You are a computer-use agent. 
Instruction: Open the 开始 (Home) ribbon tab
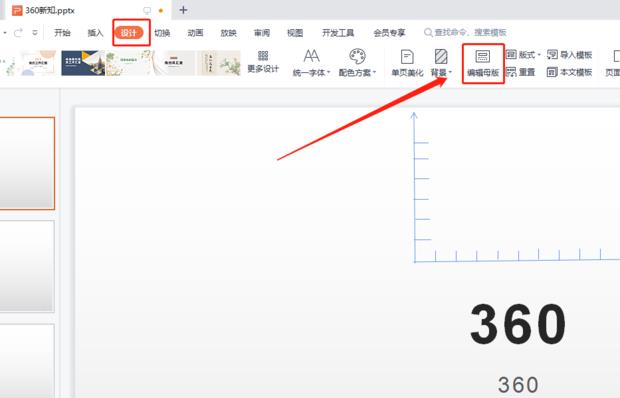click(62, 33)
